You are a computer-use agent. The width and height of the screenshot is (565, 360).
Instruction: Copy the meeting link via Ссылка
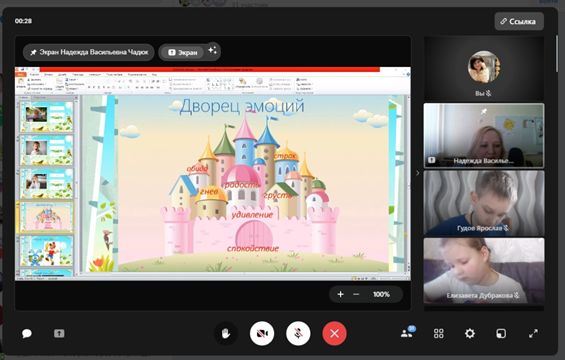pyautogui.click(x=519, y=21)
